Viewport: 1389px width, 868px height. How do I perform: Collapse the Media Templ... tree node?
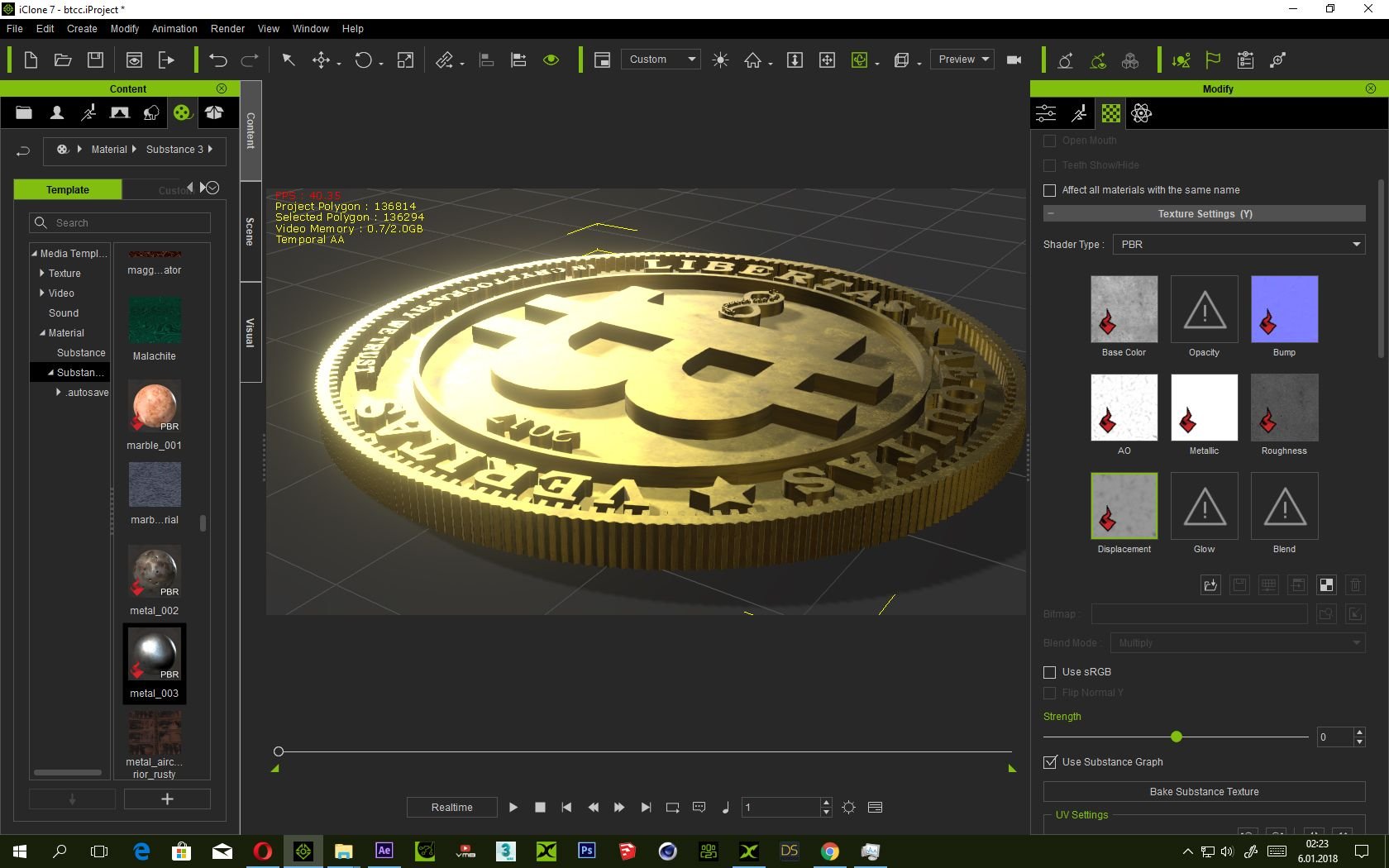point(34,254)
